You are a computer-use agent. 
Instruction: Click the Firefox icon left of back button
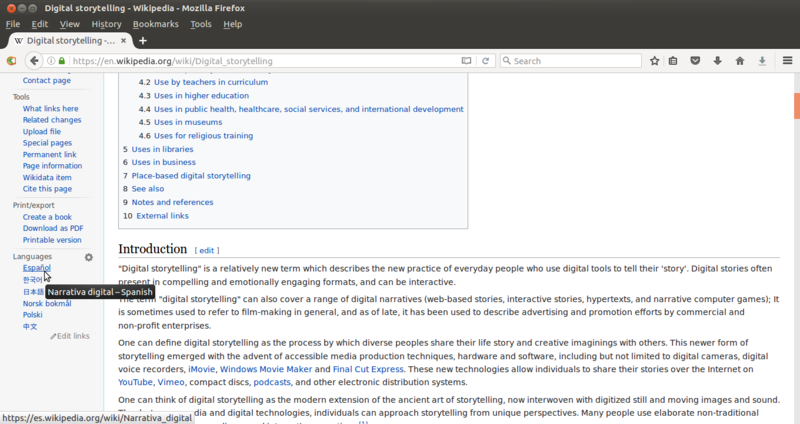click(x=11, y=61)
